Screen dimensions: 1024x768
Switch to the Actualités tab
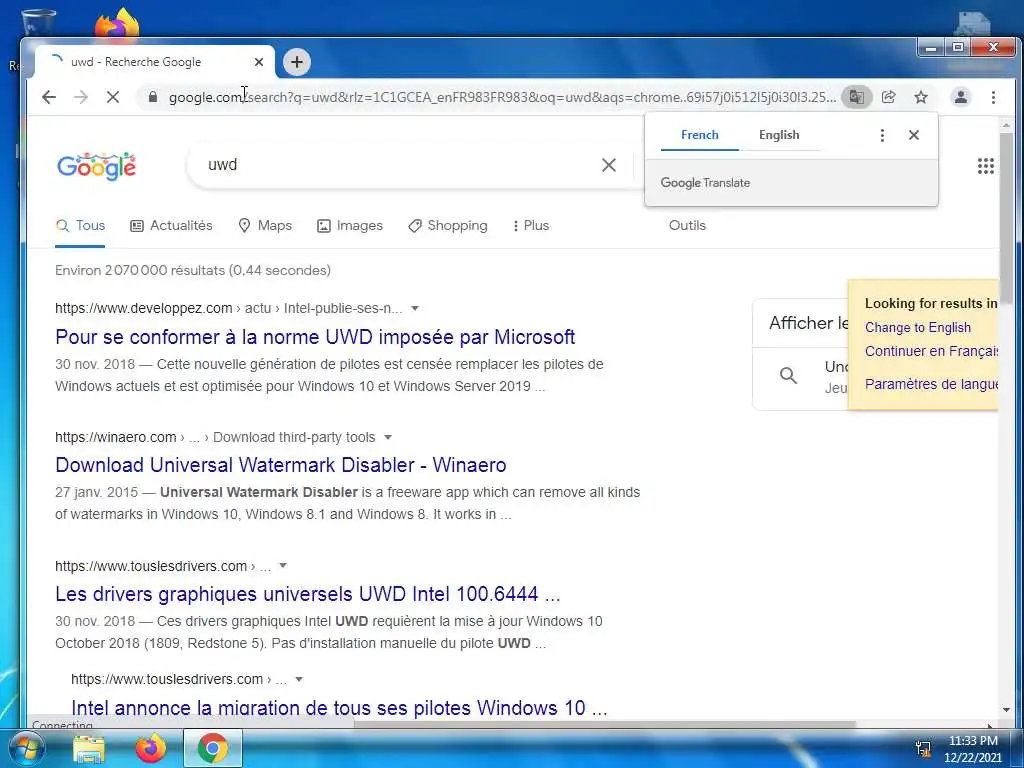(x=172, y=226)
